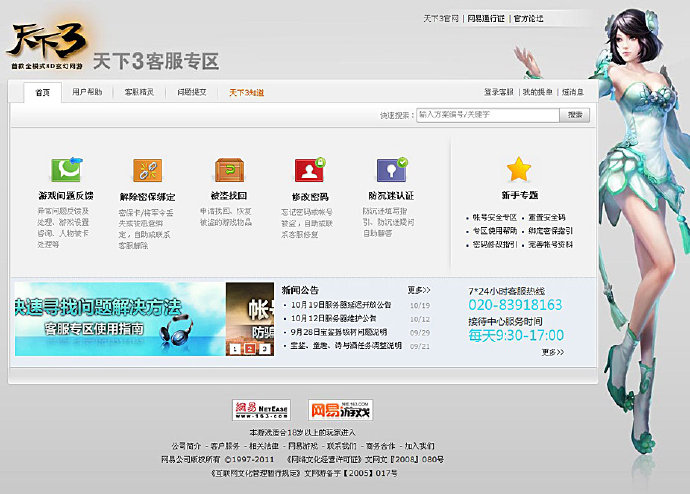
Task: Open the 解除密保绑定 heading link
Action: [147, 197]
